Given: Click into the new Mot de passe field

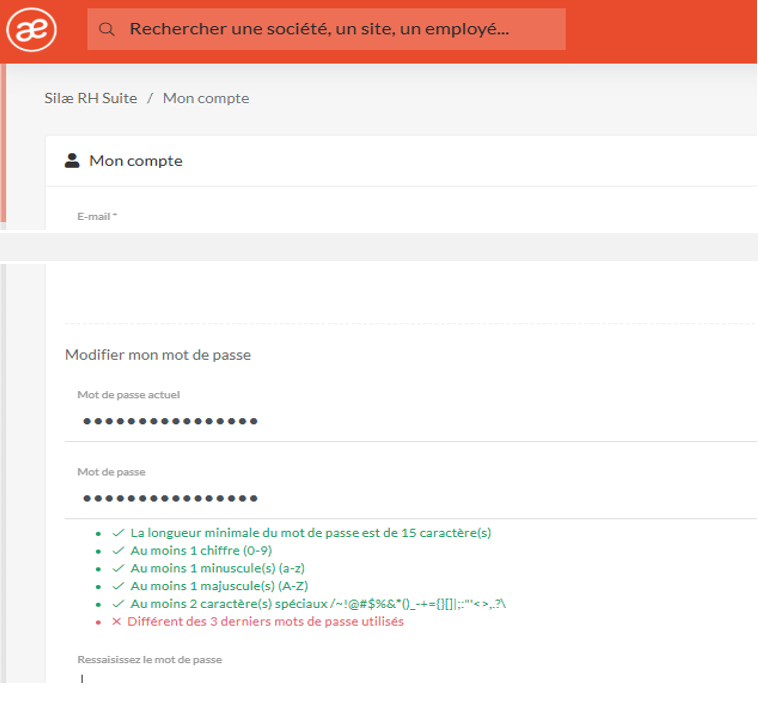Looking at the screenshot, I should [400, 498].
